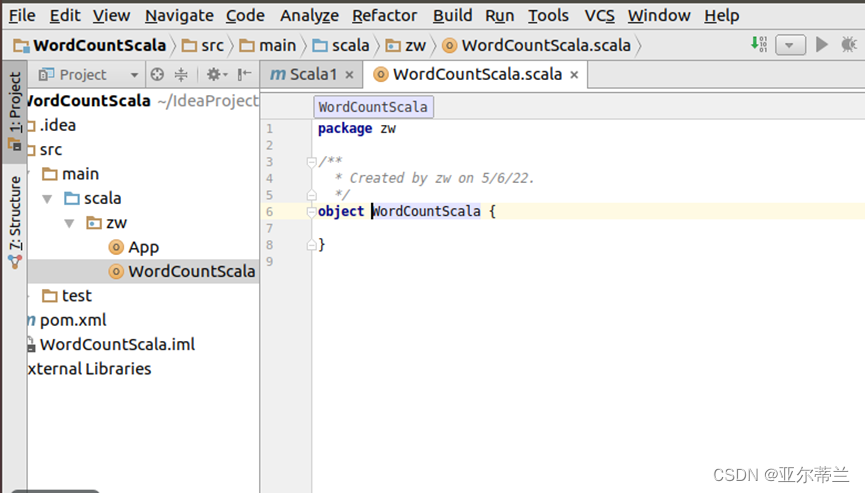Select the .idea folder
The image size is (865, 493).
pyautogui.click(x=57, y=125)
